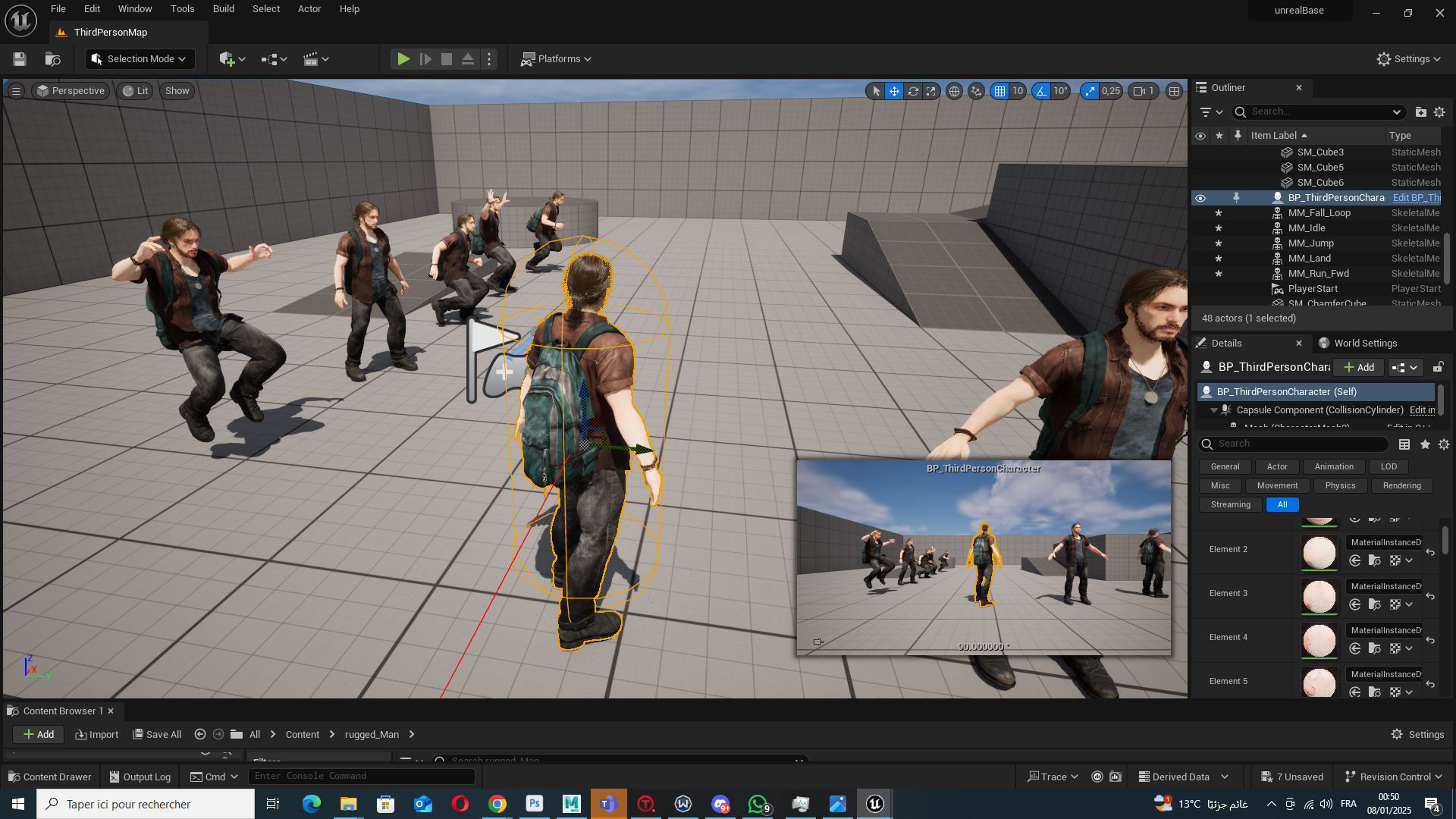Screen dimensions: 1456x819
Task: Open the viewport layout grid icon
Action: (1174, 91)
